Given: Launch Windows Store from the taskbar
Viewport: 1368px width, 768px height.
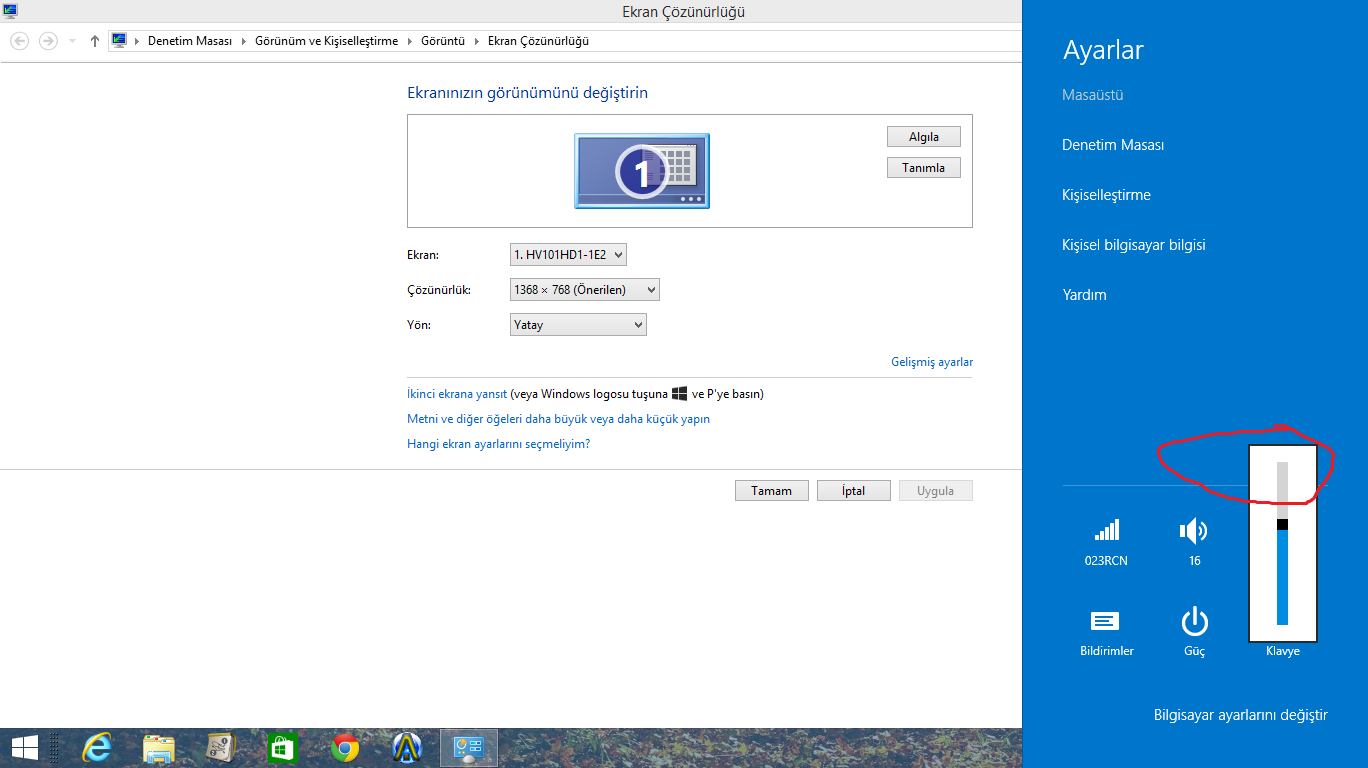Looking at the screenshot, I should [283, 747].
